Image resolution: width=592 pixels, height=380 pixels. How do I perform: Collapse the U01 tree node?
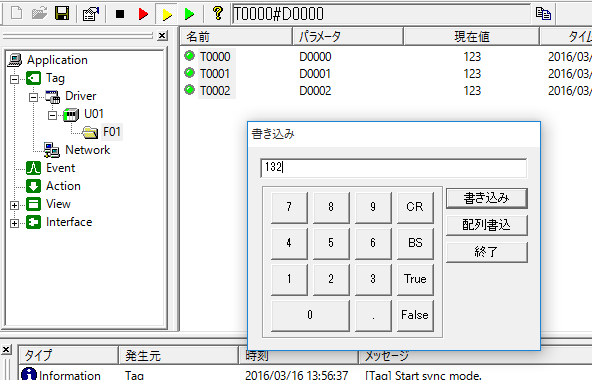pos(52,115)
